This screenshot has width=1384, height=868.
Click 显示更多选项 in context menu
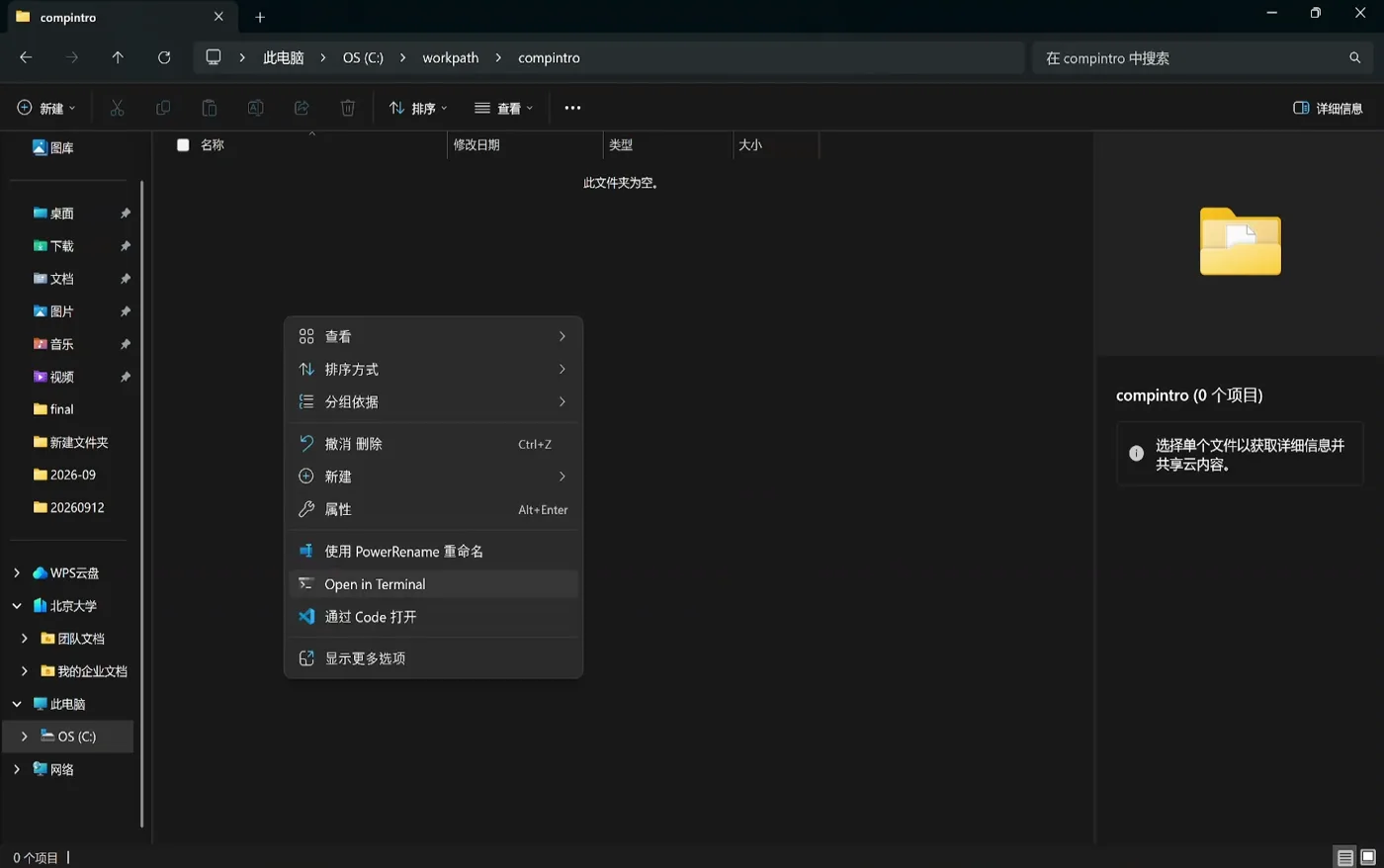433,657
